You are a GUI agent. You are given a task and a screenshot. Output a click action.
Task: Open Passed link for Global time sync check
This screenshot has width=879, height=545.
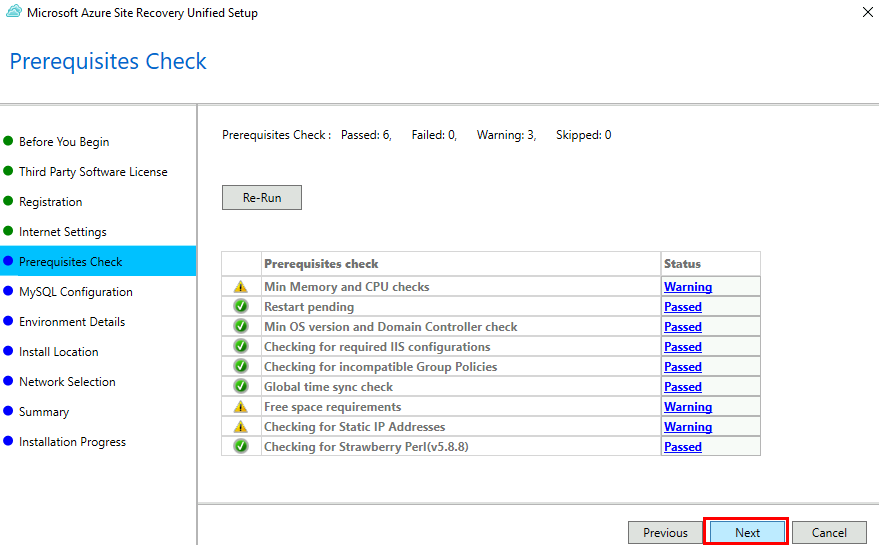pos(683,386)
